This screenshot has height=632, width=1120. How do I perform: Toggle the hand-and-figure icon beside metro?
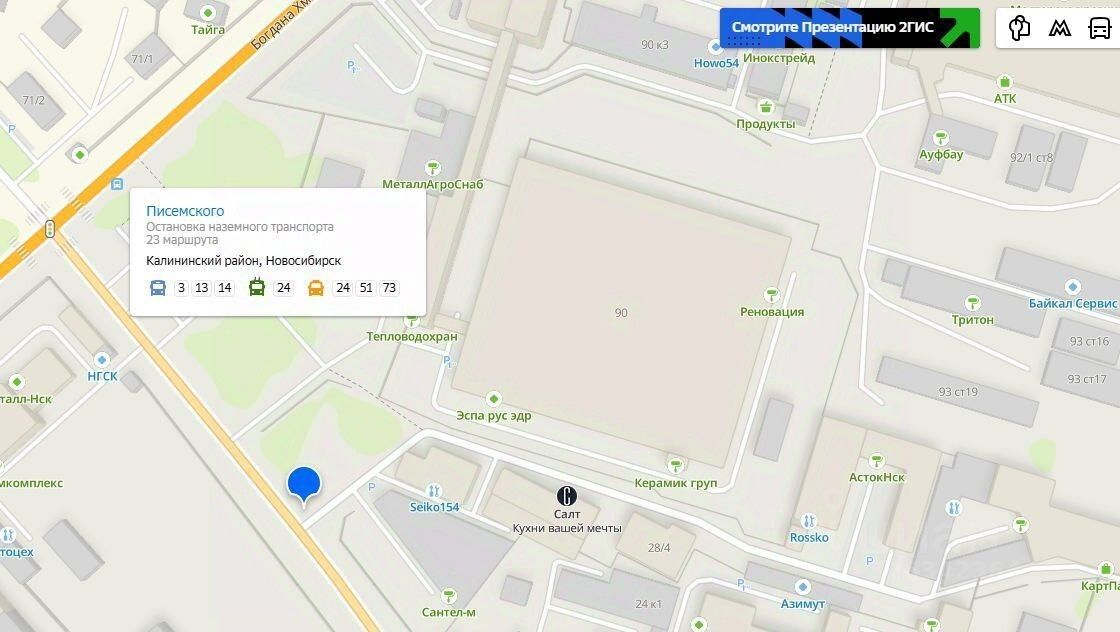point(1019,28)
